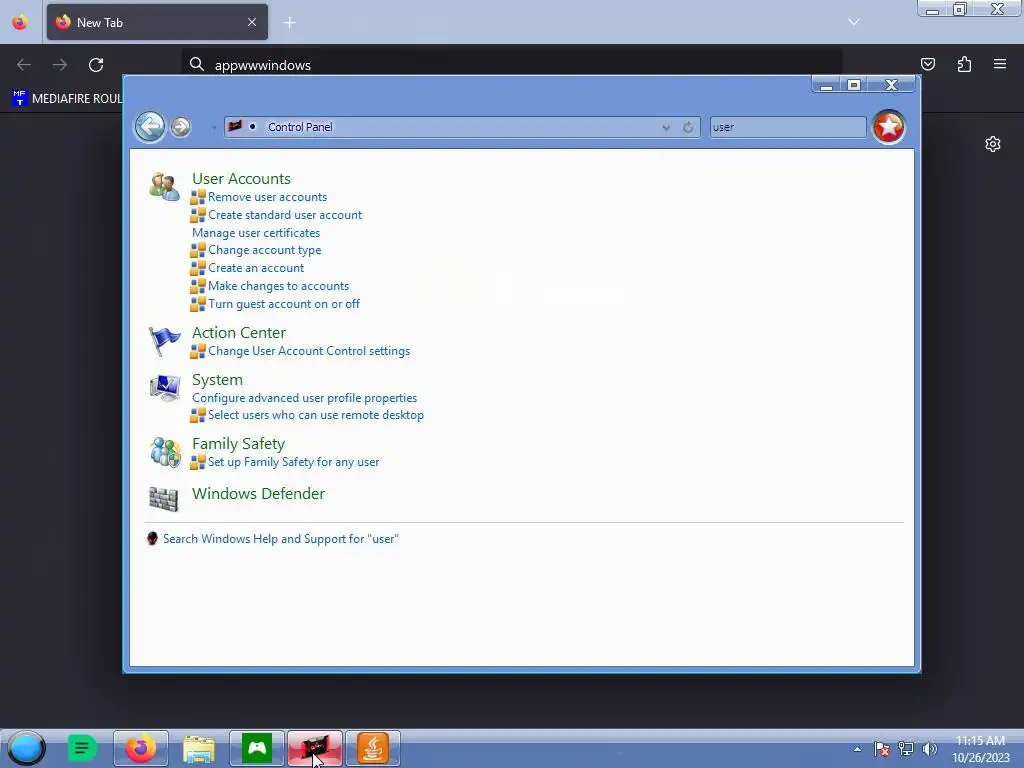Click the Control Panel back arrow button

pyautogui.click(x=150, y=127)
